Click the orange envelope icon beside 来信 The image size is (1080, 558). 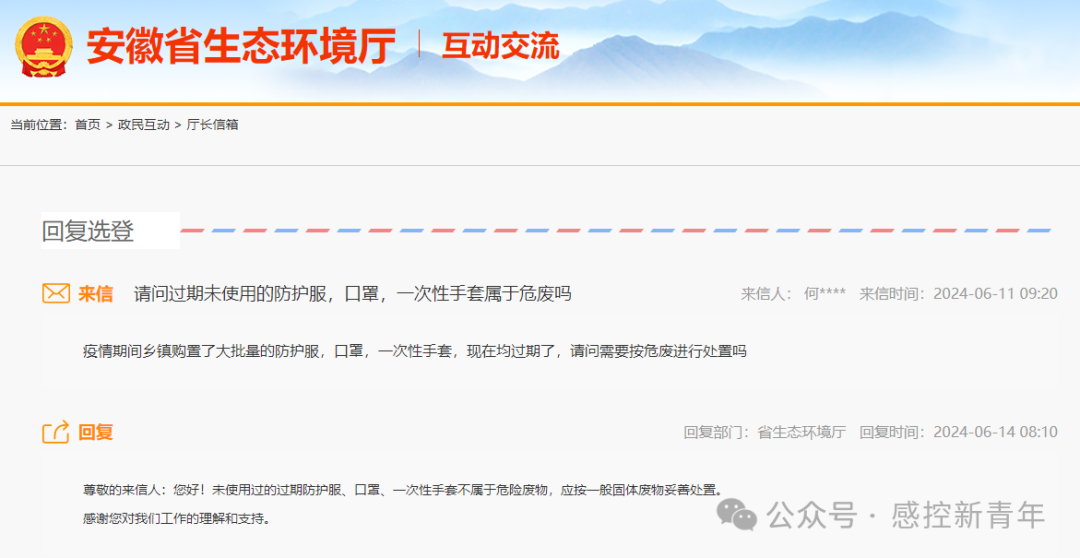[x=56, y=293]
